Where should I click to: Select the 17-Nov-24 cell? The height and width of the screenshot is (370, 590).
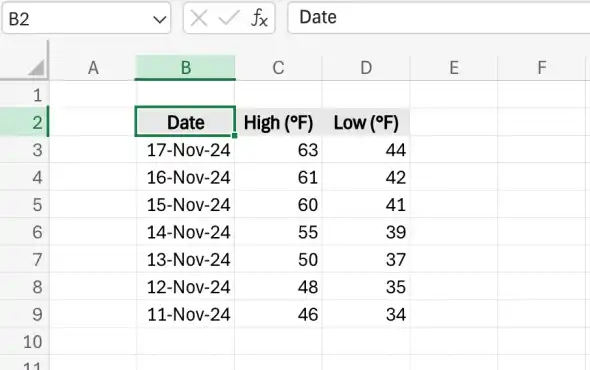tap(186, 150)
